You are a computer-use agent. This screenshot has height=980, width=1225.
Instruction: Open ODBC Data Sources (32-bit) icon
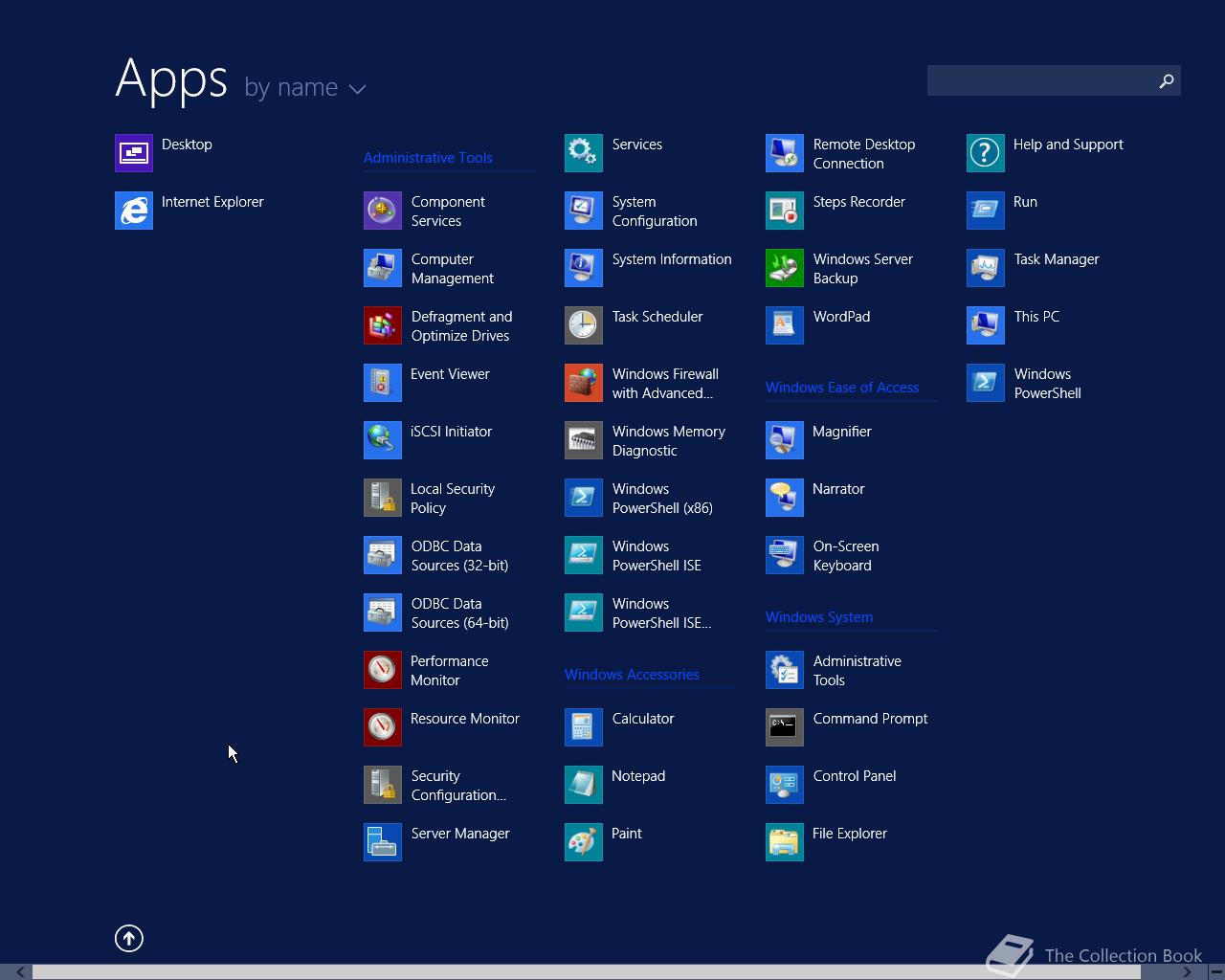click(x=383, y=555)
